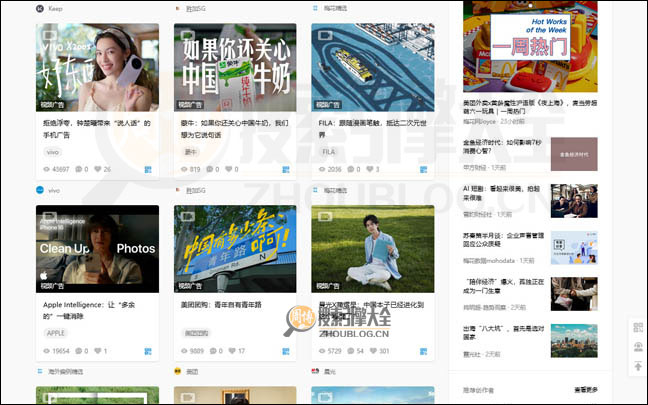Screen dimensions: 648x405
Task: Click the Keep author name
Action: tap(55, 8)
